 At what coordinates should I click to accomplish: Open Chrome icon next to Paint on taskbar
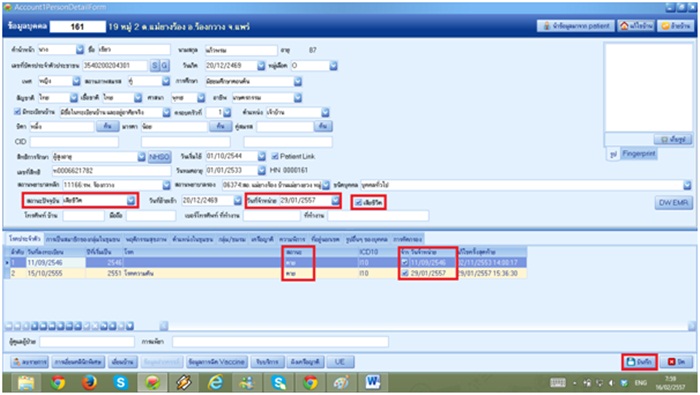[310, 383]
